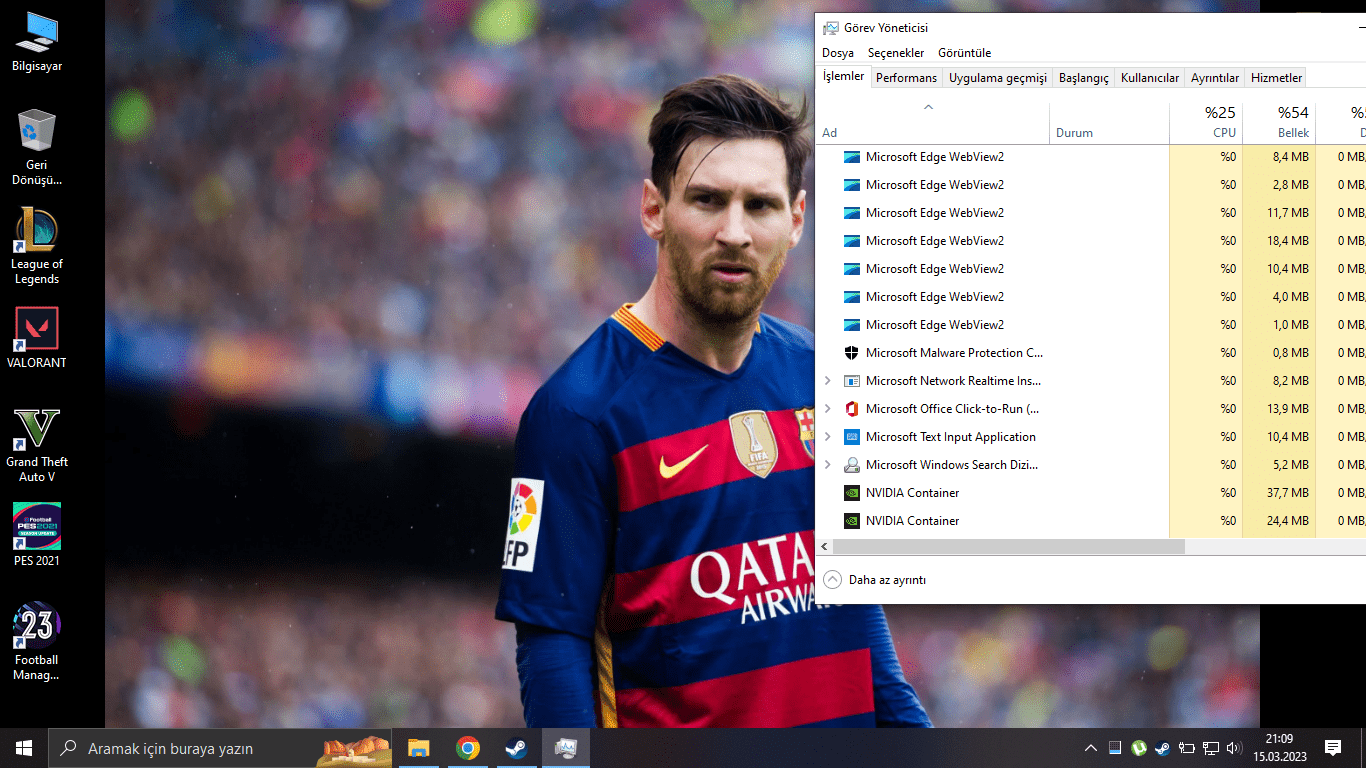1366x768 pixels.
Task: Open File Explorer from the taskbar
Action: click(419, 748)
